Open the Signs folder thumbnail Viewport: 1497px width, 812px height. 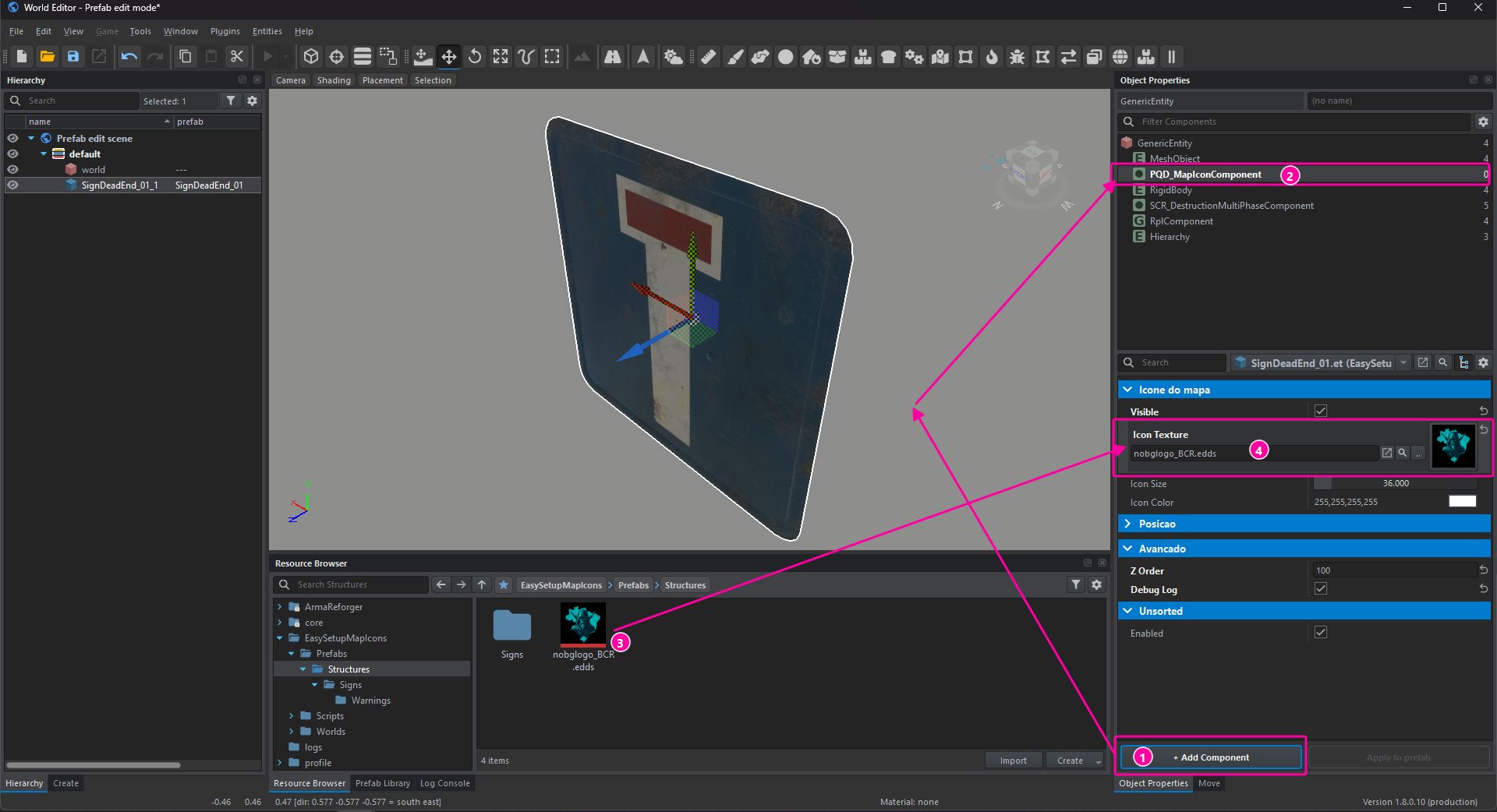point(512,626)
